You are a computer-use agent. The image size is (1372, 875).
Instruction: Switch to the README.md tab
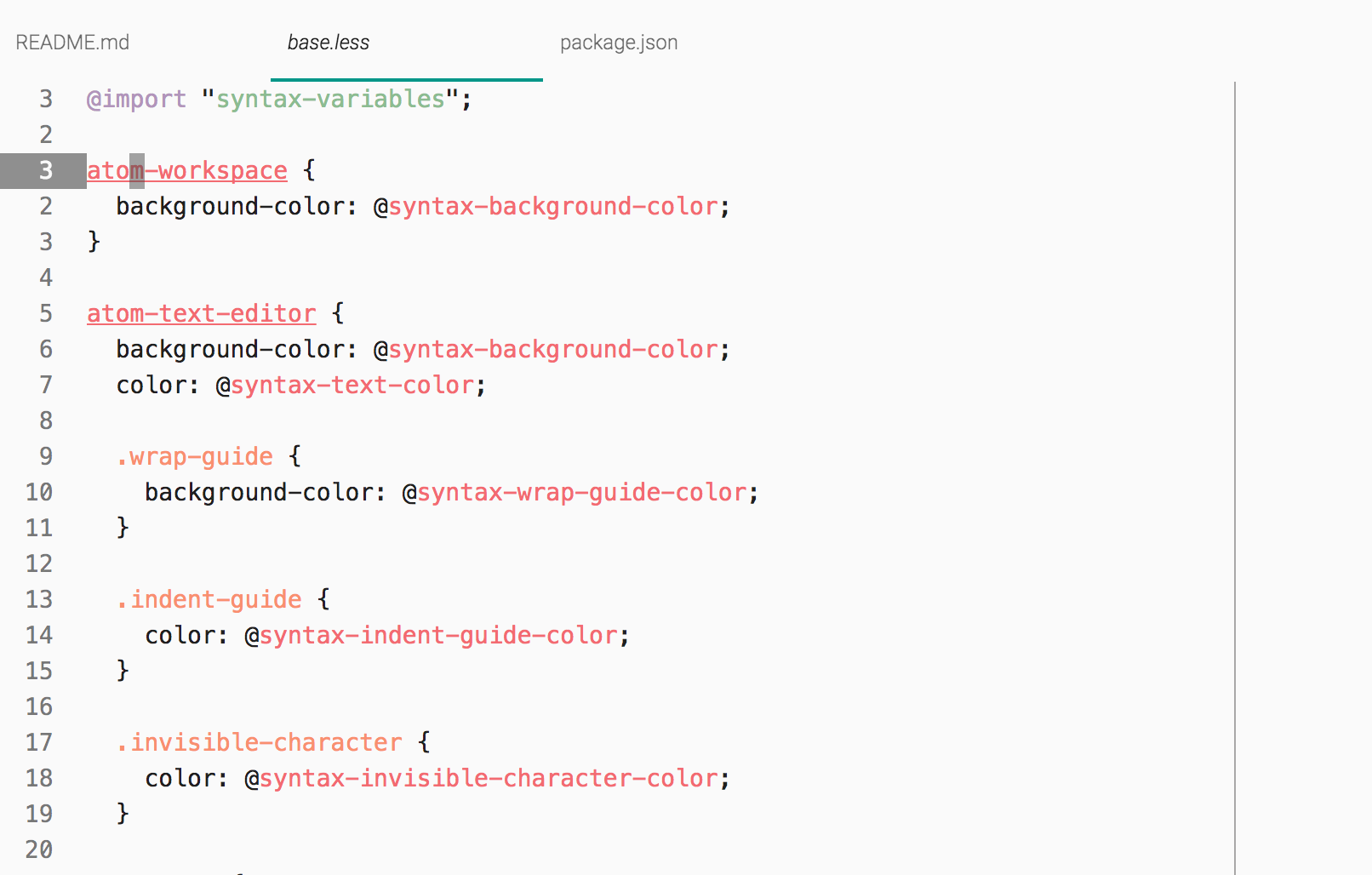coord(72,43)
